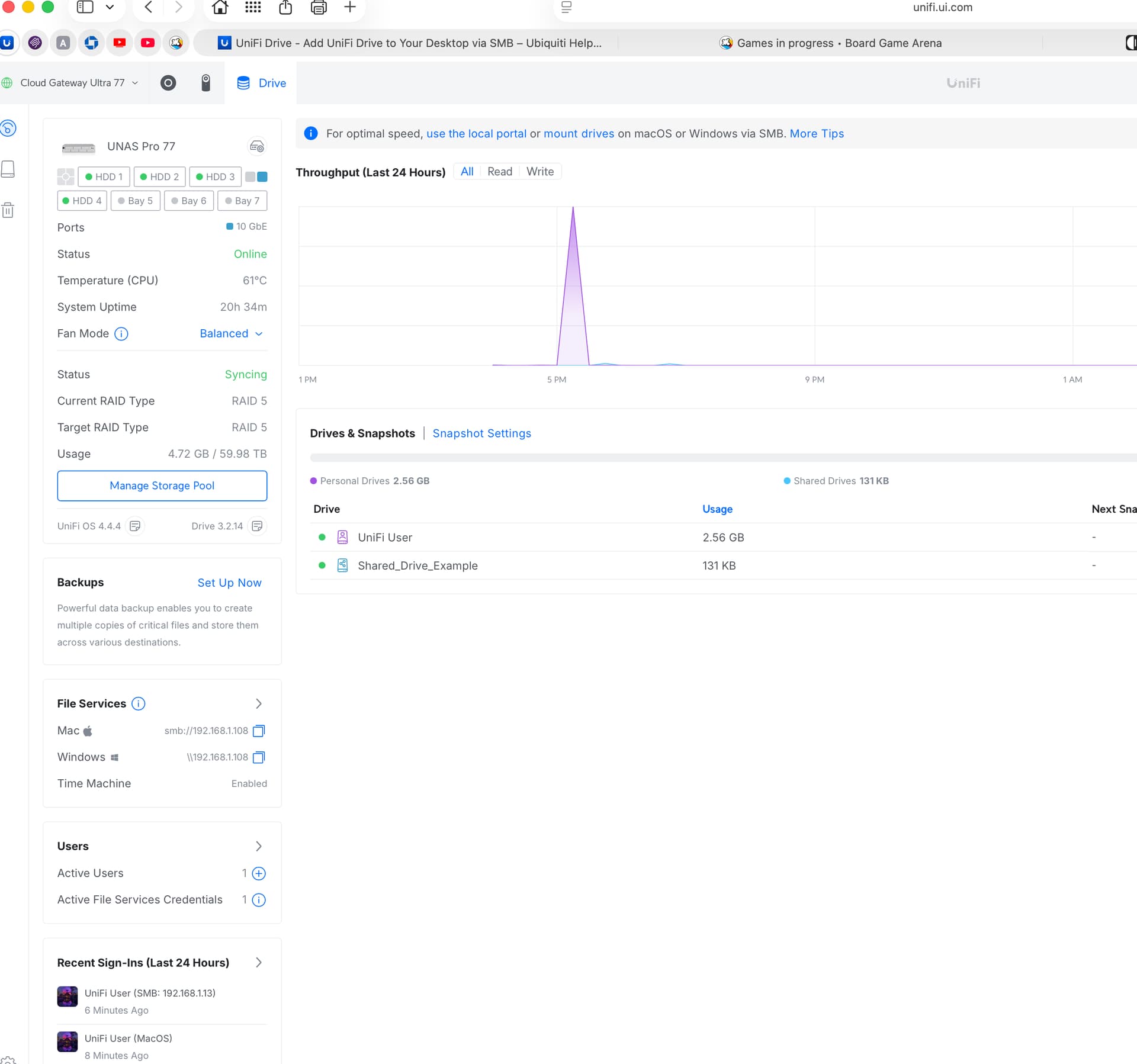Switch to Board Game Arena tab

[x=830, y=43]
